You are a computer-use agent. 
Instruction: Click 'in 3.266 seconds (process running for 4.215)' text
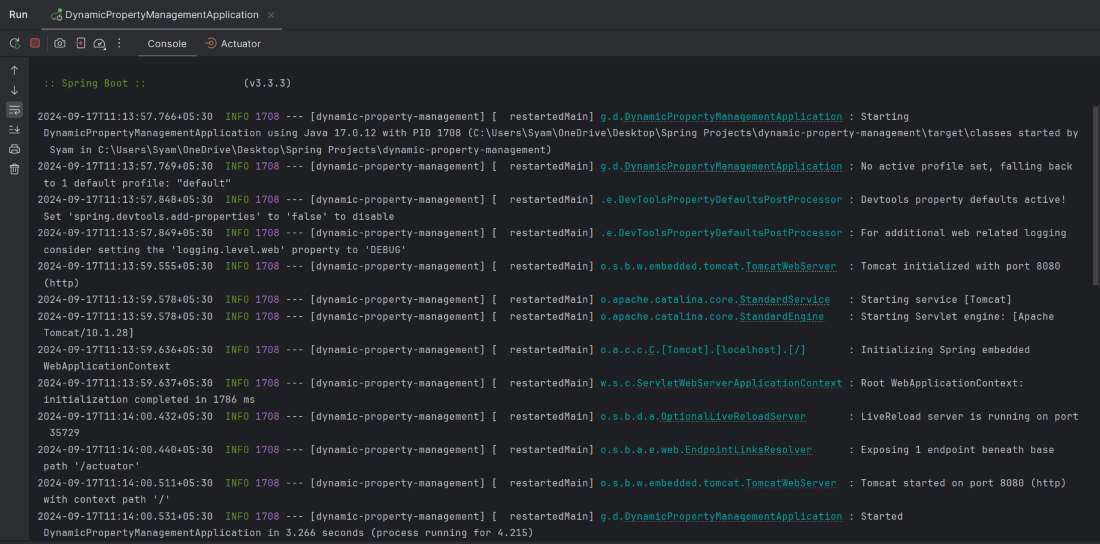coord(399,533)
